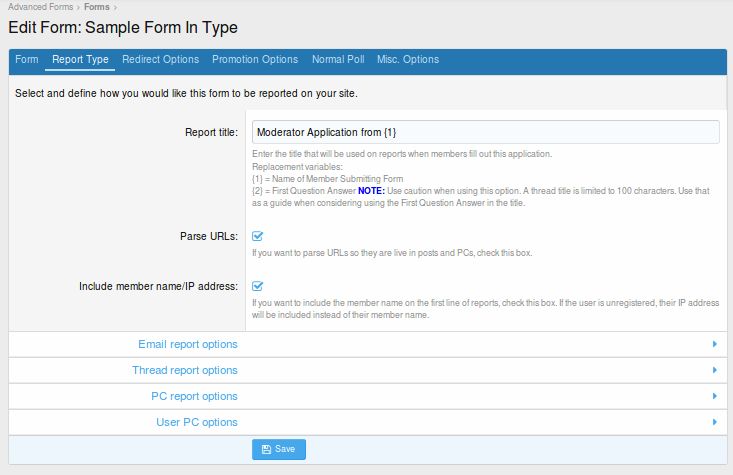This screenshot has height=475, width=733.
Task: Switch to Misc. Options tab
Action: [x=408, y=60]
